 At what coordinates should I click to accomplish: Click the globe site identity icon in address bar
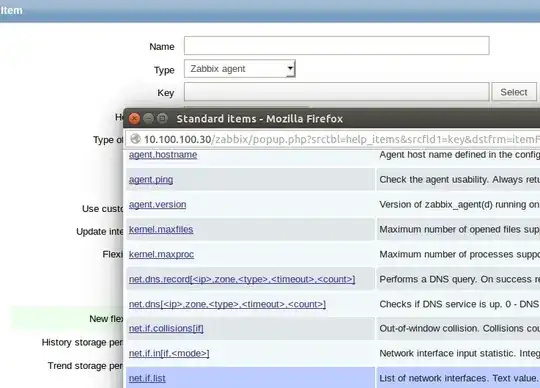pyautogui.click(x=135, y=139)
